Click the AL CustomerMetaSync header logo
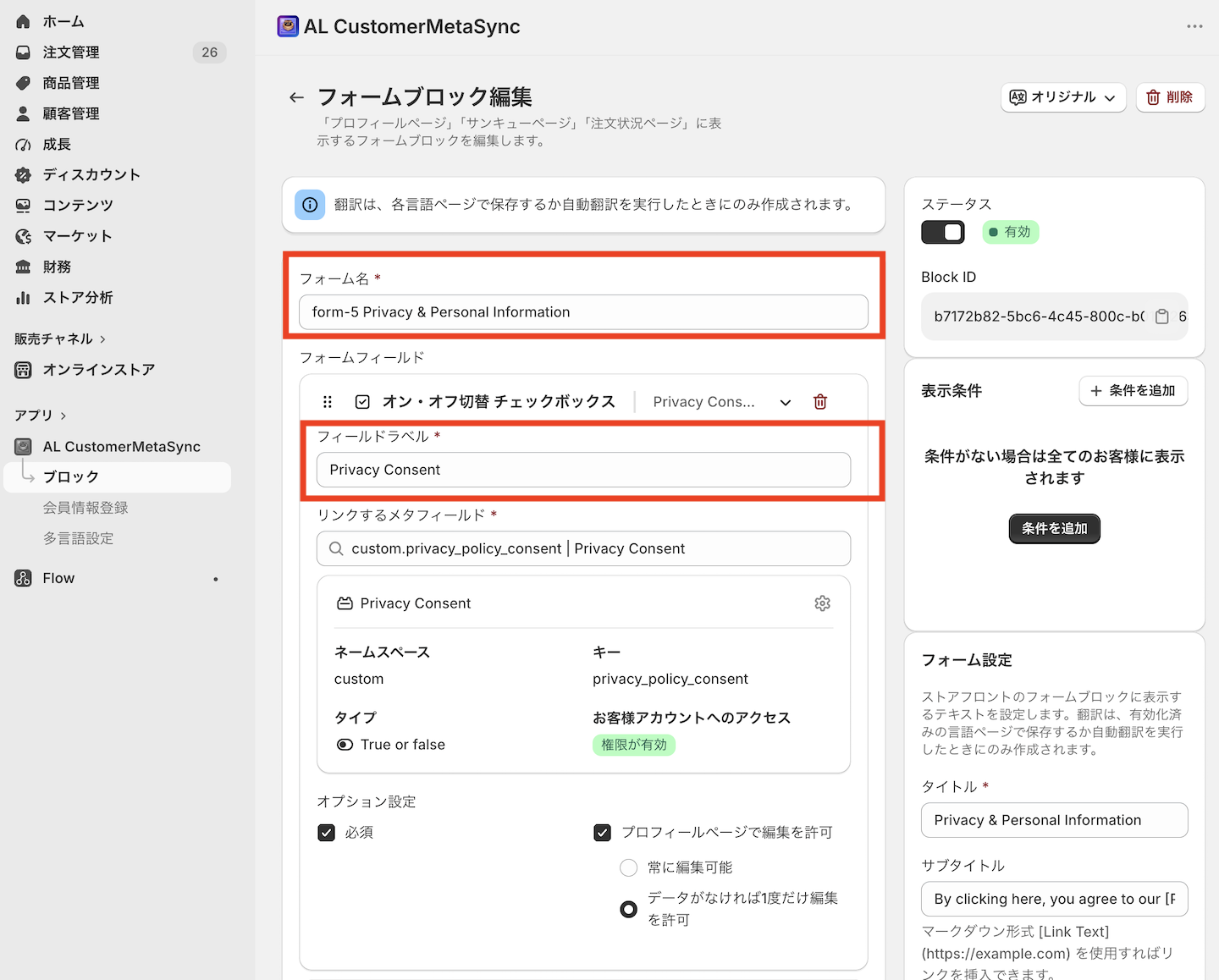1219x980 pixels. [x=288, y=26]
